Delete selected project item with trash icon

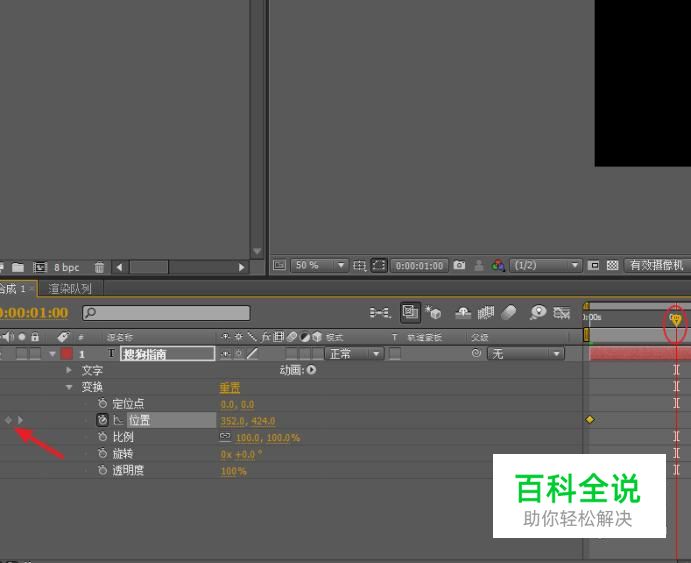pos(99,267)
